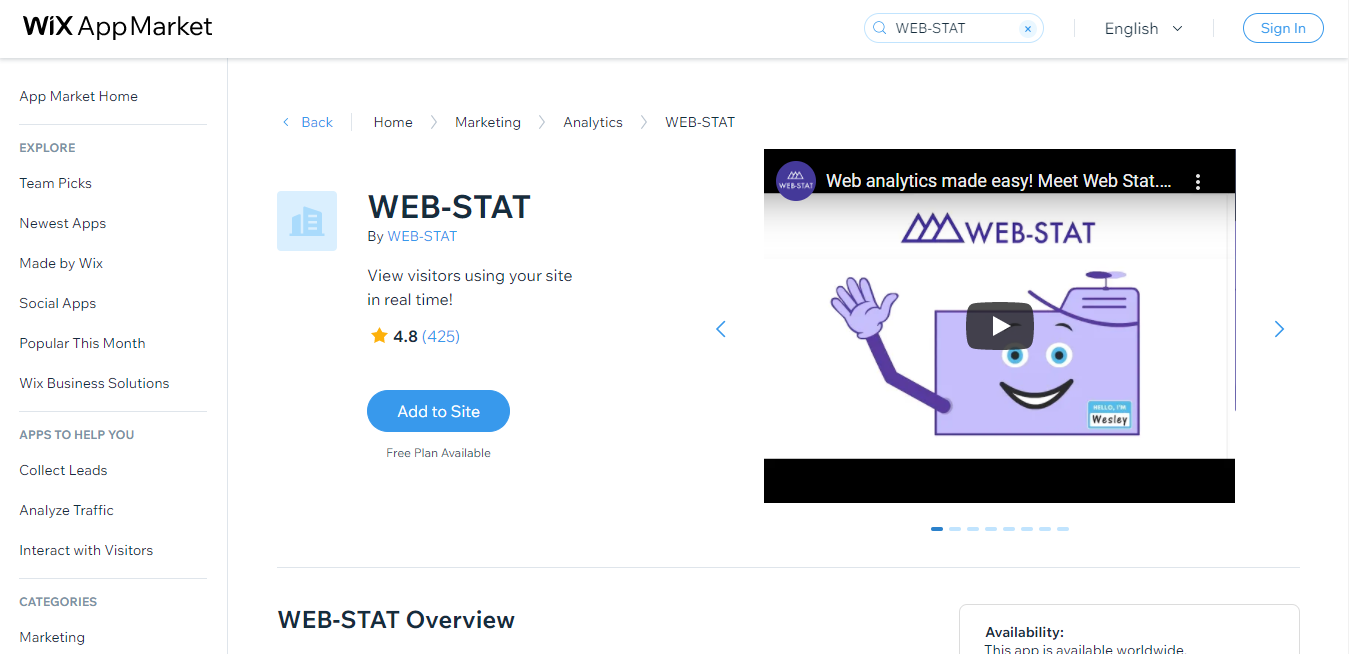Image resolution: width=1349 pixels, height=654 pixels.
Task: Open Wix Business Solutions in the sidebar
Action: tap(95, 383)
